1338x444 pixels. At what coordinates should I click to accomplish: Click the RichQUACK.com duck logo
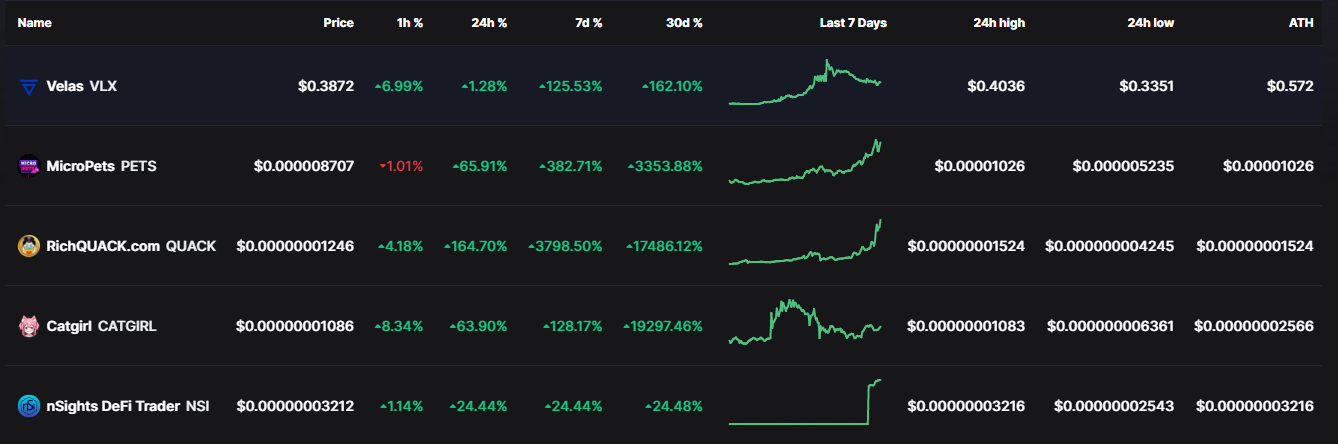(x=29, y=246)
